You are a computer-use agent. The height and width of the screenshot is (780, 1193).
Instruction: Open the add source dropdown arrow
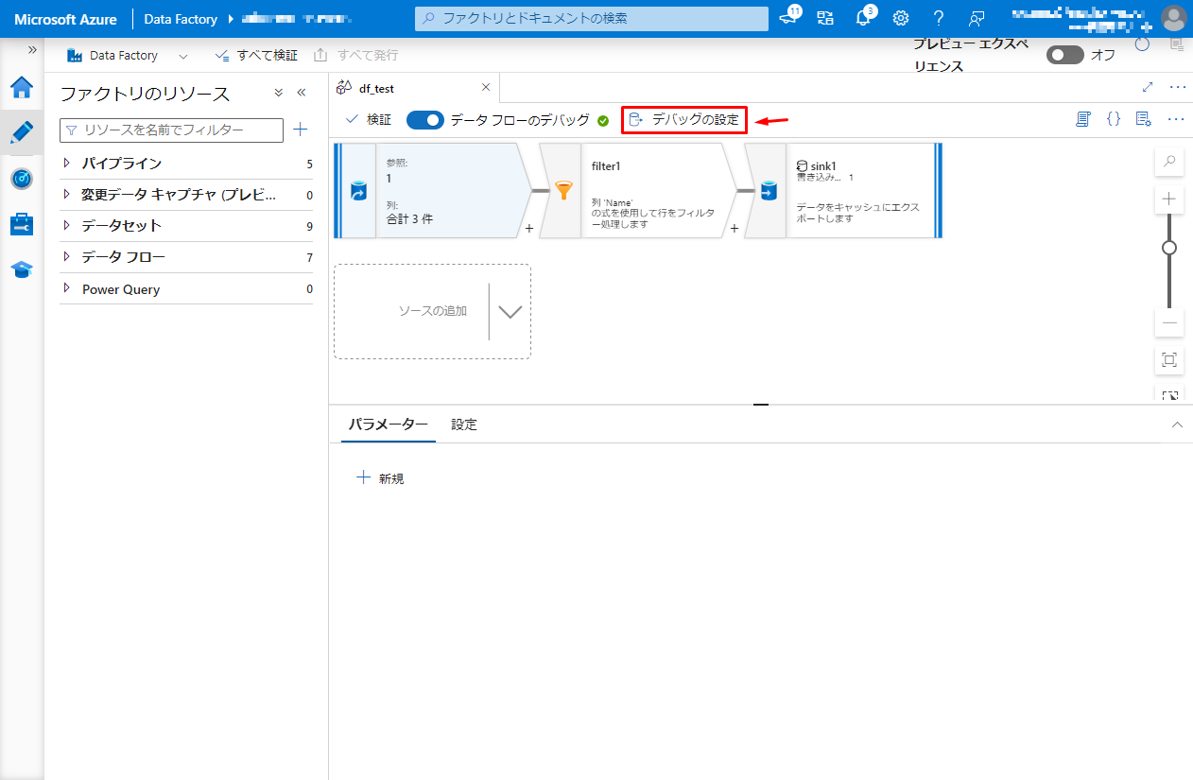click(510, 311)
